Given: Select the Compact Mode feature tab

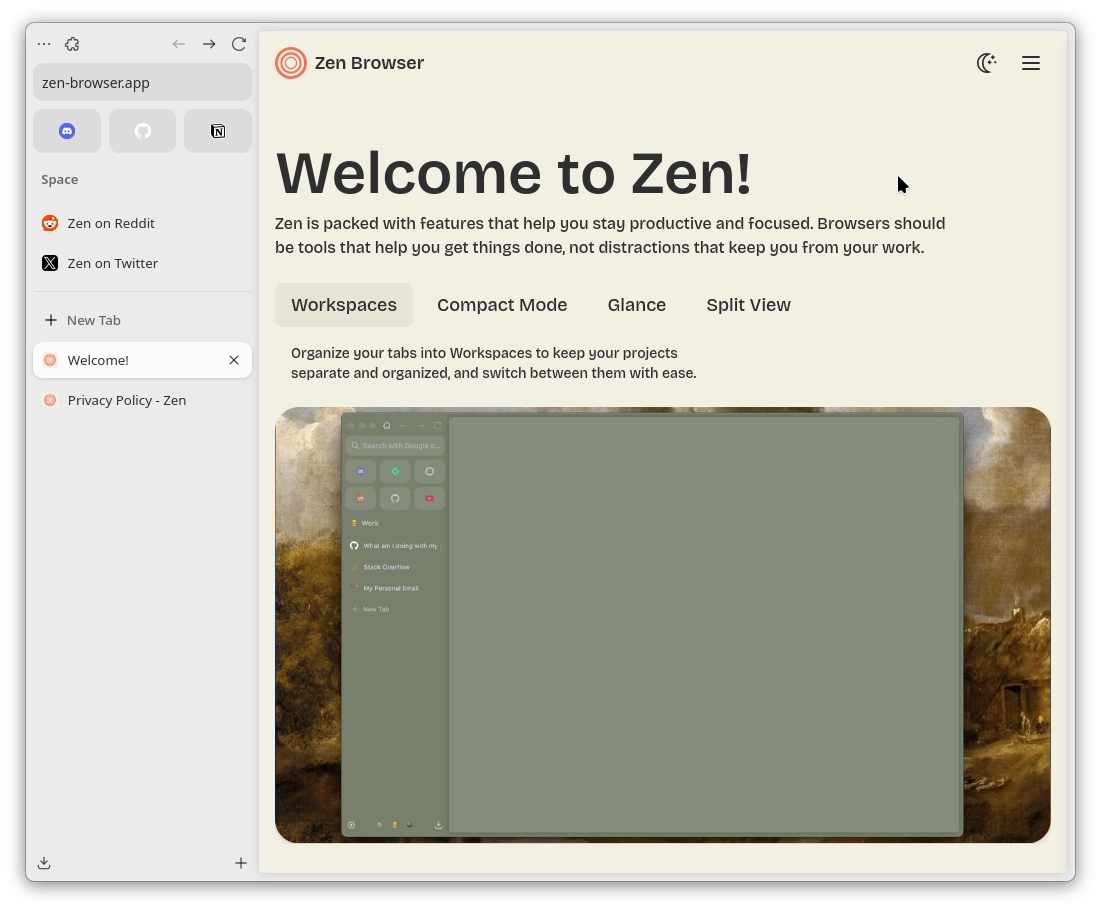Looking at the screenshot, I should coord(502,305).
